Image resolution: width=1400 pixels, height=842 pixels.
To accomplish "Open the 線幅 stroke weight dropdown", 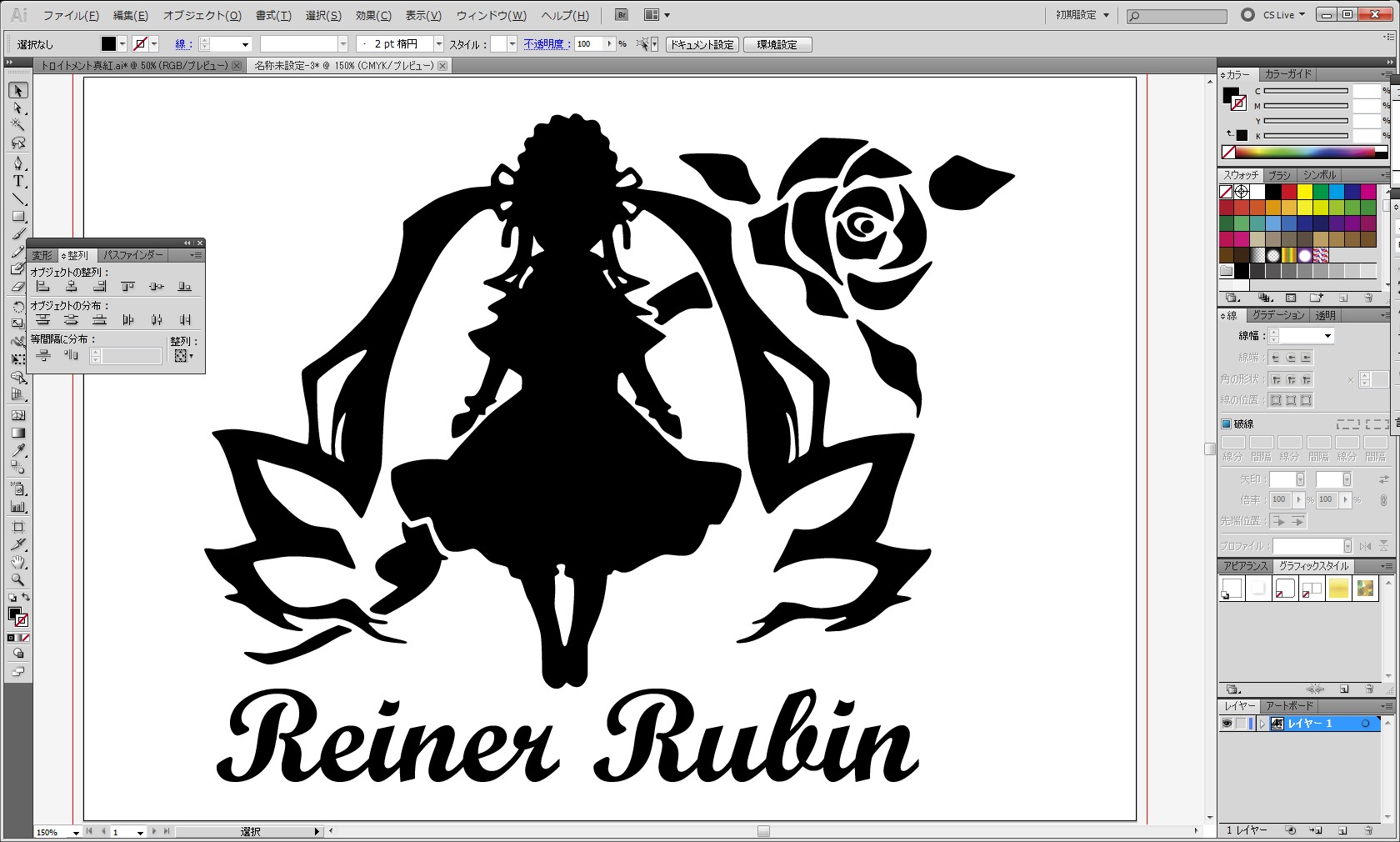I will tap(1328, 336).
